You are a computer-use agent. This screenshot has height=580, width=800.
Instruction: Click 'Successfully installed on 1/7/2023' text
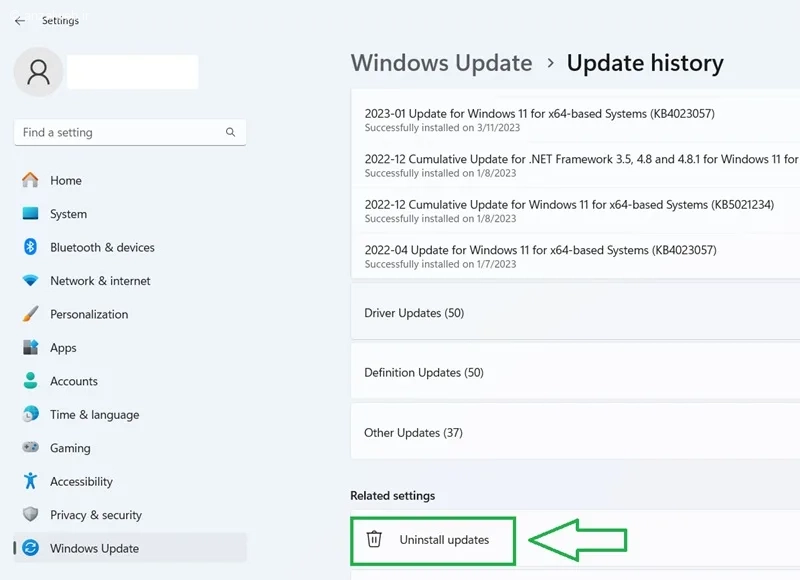[x=440, y=264]
